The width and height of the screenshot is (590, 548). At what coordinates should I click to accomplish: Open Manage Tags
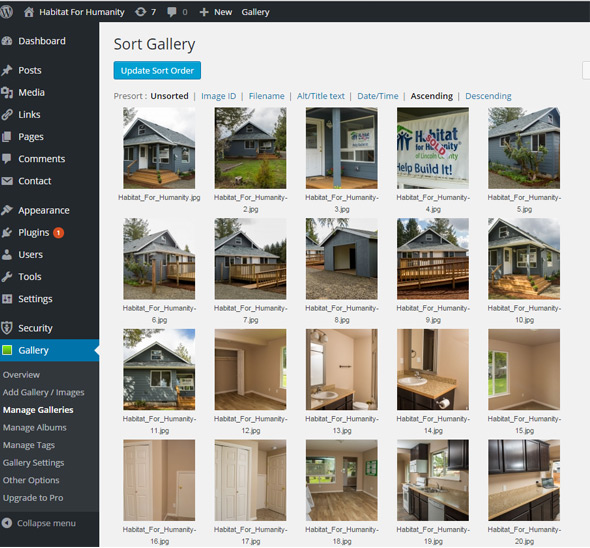pyautogui.click(x=29, y=445)
